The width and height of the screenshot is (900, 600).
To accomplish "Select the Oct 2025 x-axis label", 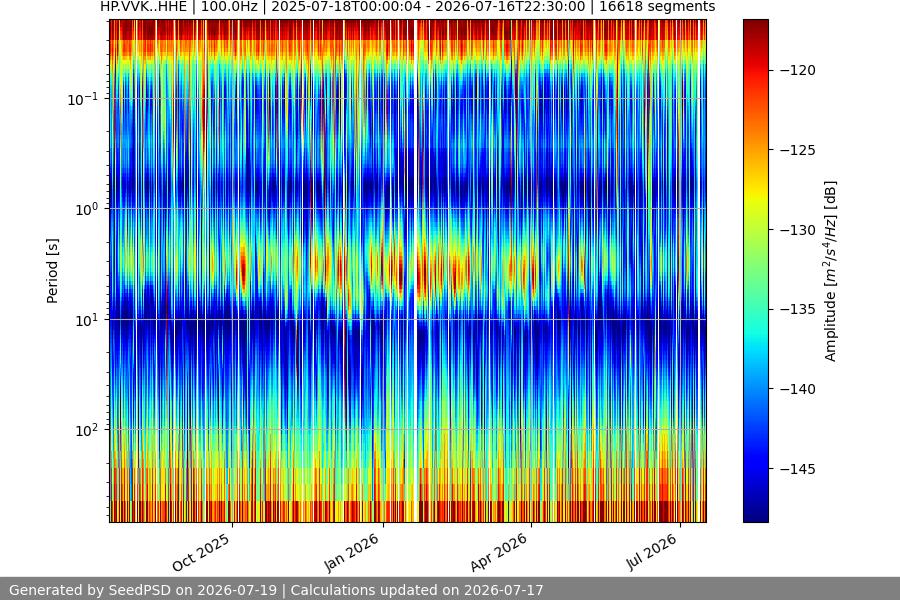I will coord(201,552).
